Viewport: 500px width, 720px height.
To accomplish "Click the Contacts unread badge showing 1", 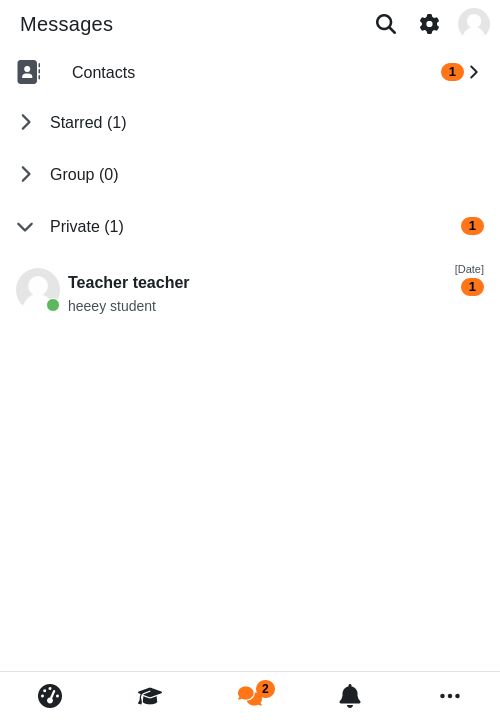I will tap(452, 72).
